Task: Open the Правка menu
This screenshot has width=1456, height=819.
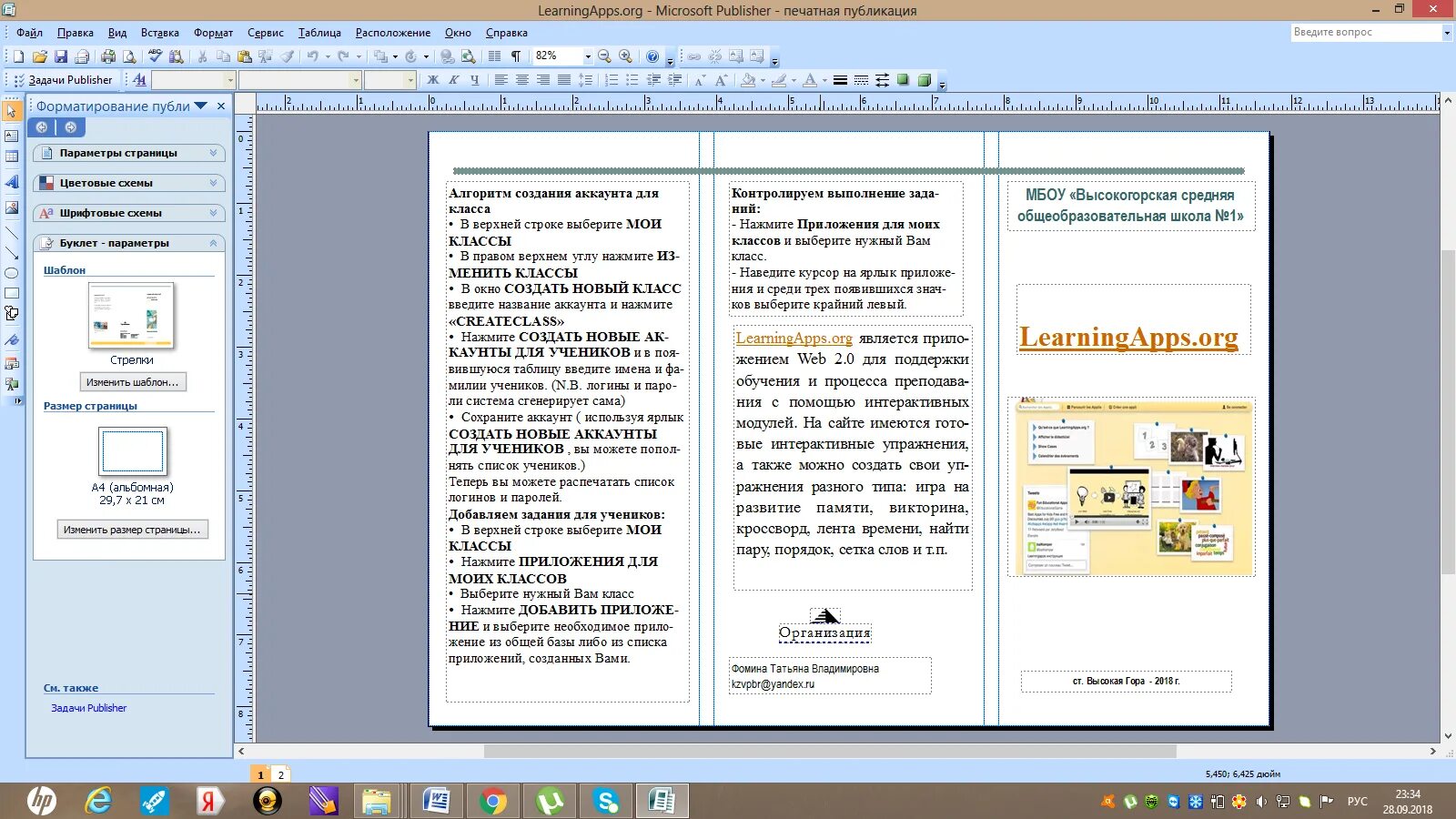Action: (x=76, y=33)
